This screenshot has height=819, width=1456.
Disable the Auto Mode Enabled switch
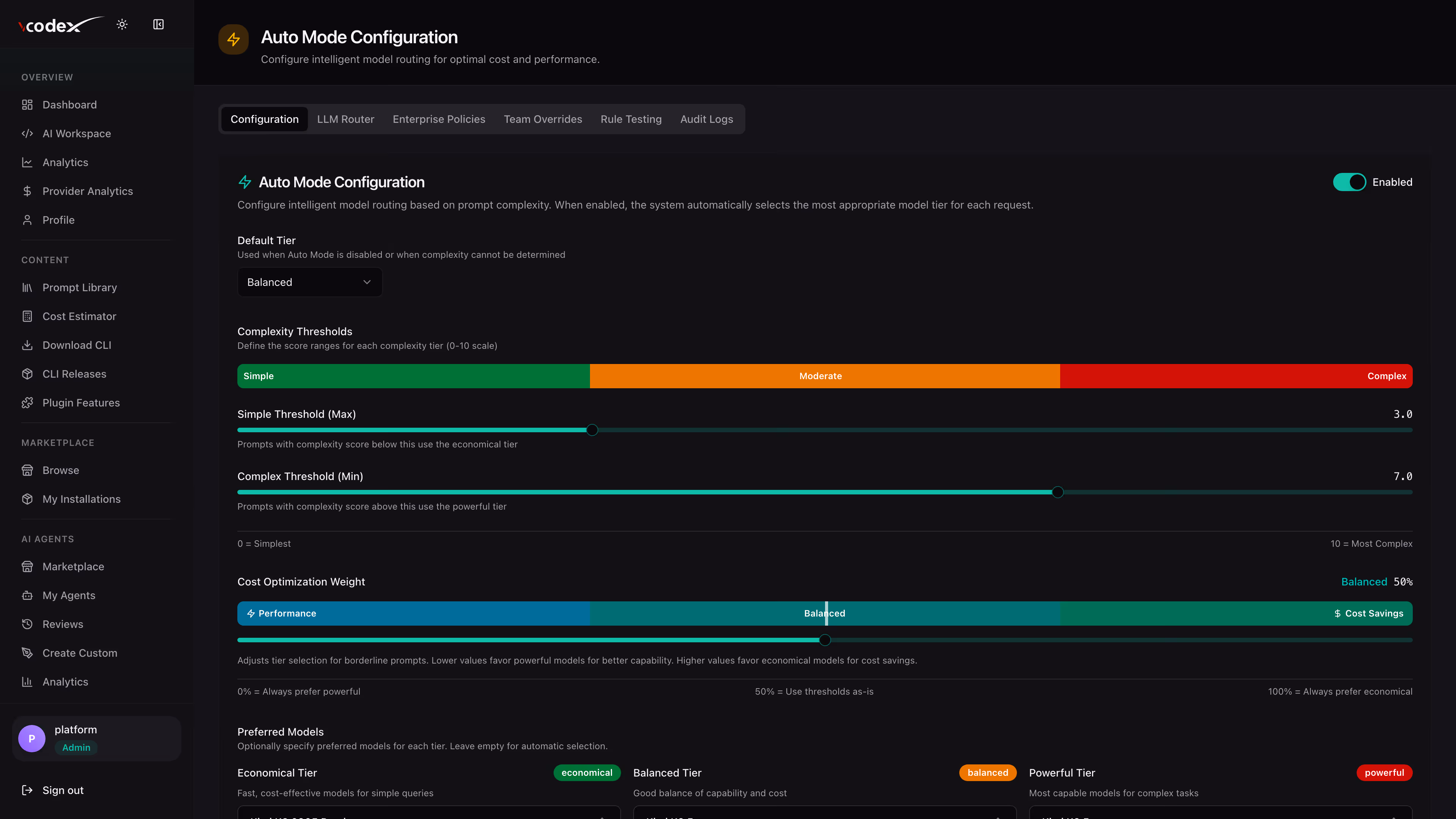pyautogui.click(x=1349, y=182)
